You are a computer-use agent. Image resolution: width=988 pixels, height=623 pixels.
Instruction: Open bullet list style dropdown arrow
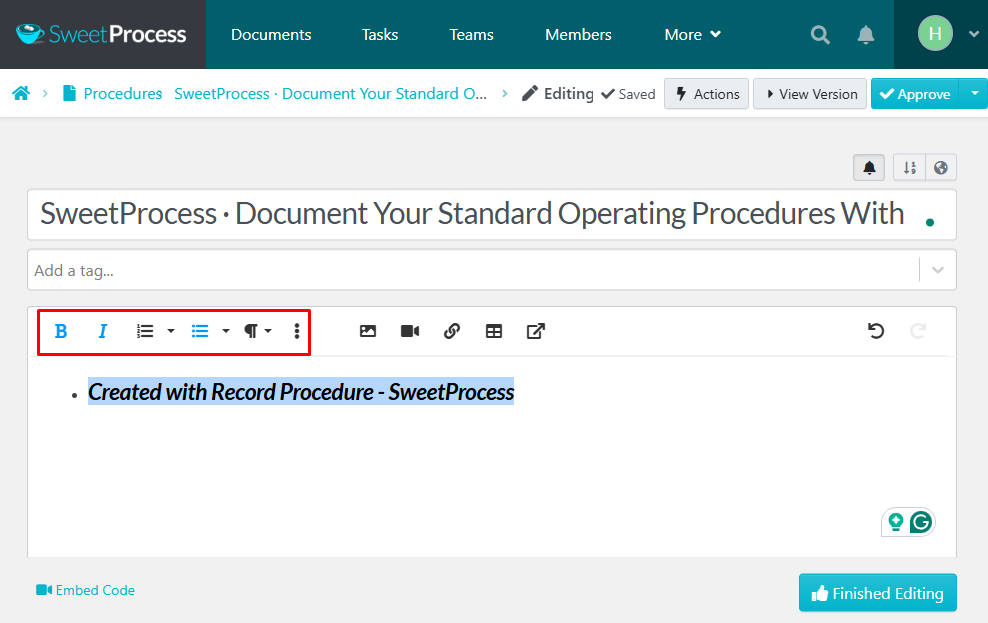(226, 331)
